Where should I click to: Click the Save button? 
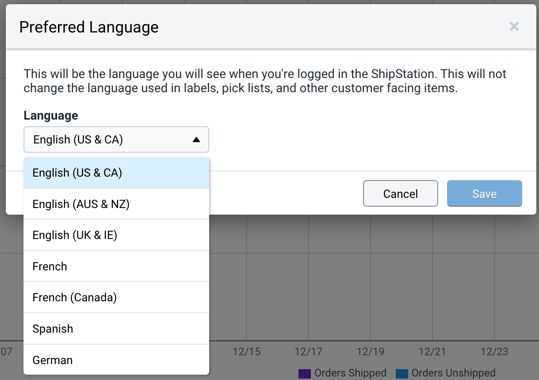click(484, 194)
